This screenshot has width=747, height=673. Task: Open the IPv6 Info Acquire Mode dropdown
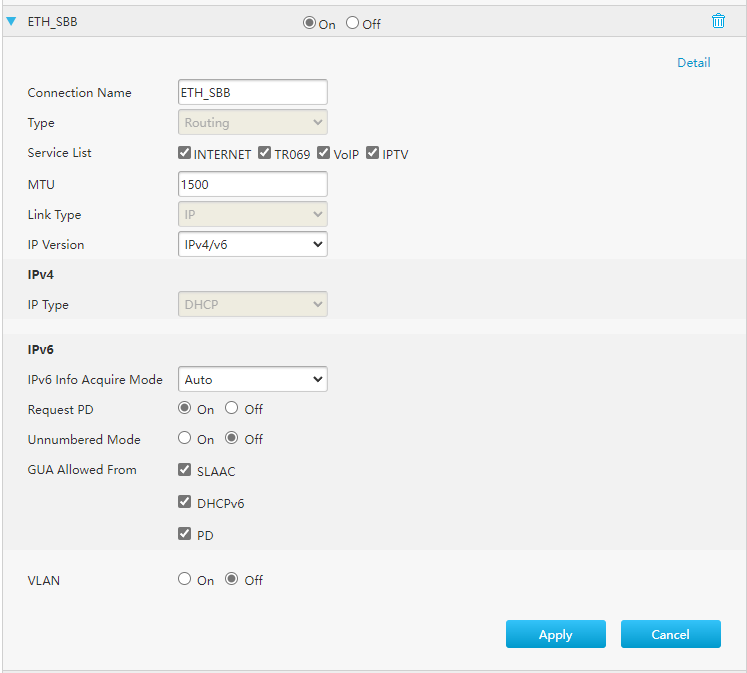pyautogui.click(x=252, y=379)
